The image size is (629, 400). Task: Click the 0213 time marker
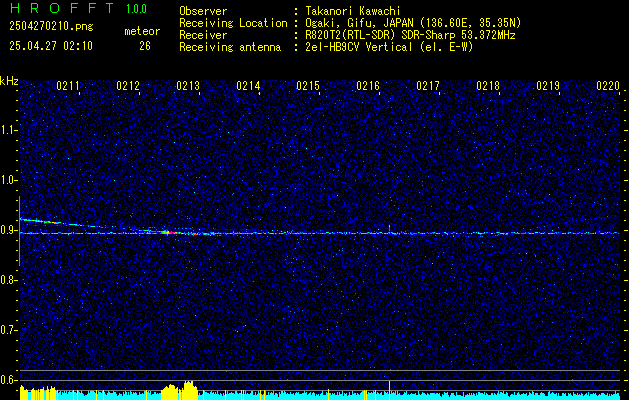point(188,86)
